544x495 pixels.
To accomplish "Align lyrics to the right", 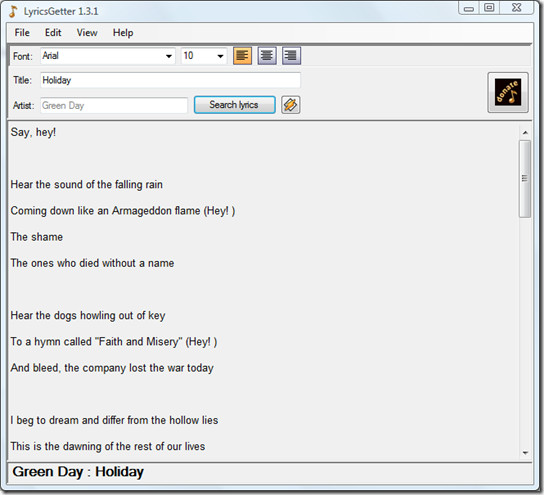I will [x=291, y=56].
